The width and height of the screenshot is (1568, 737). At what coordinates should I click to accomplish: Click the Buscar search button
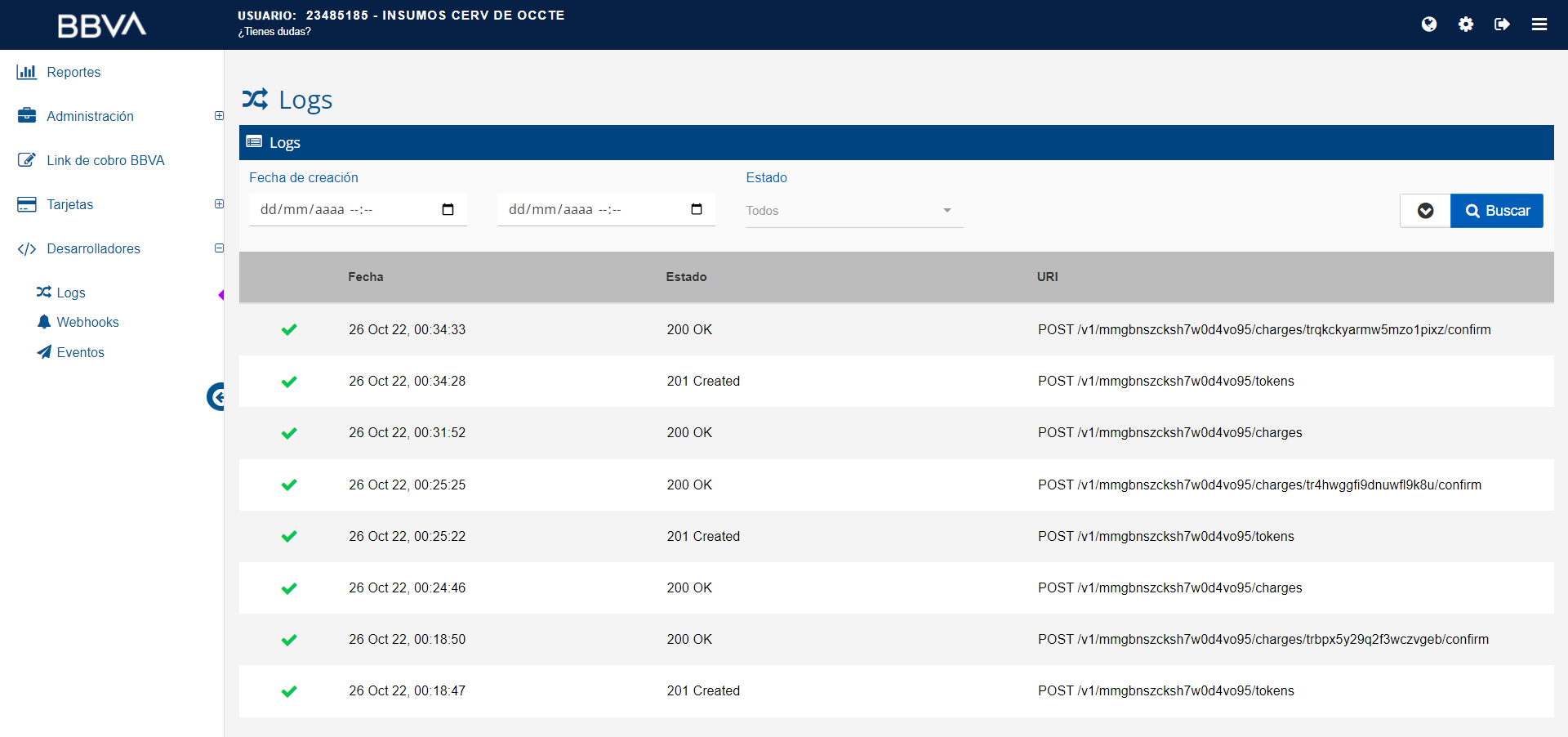point(1497,211)
